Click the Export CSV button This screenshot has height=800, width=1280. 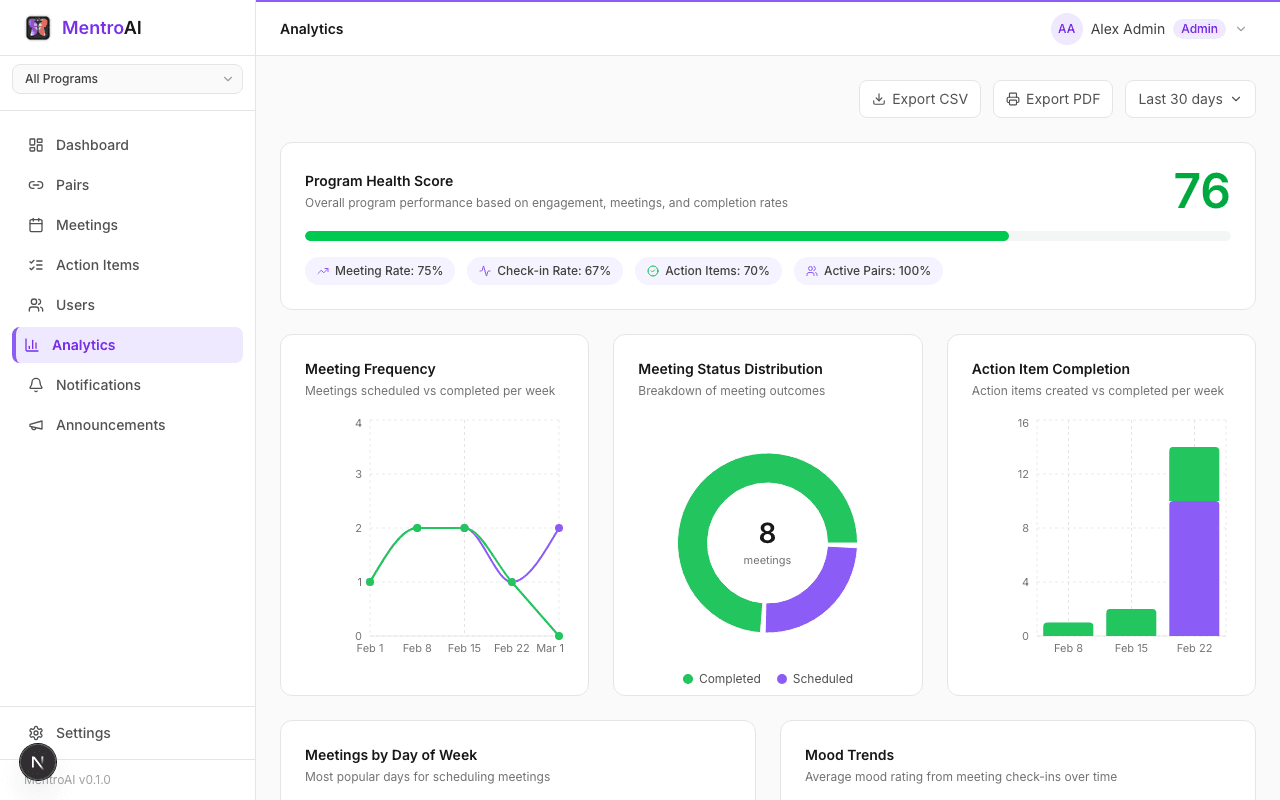(919, 98)
